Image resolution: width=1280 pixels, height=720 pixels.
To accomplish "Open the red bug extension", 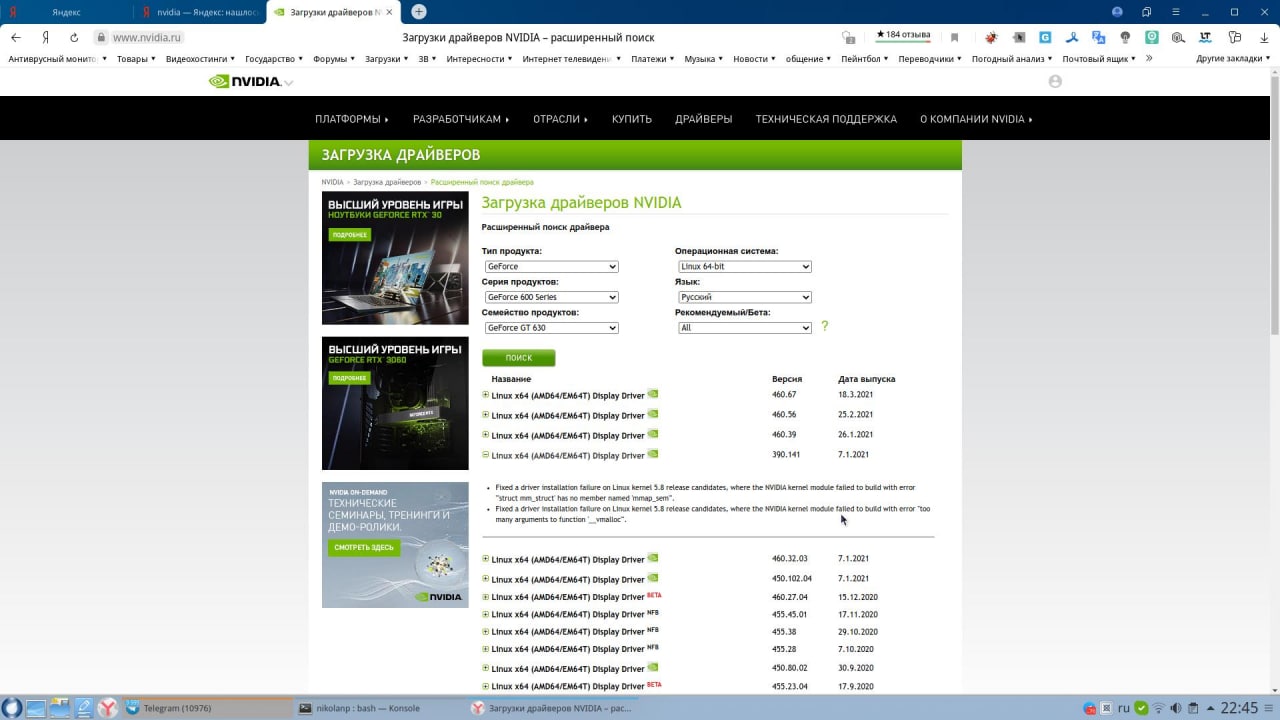I will pyautogui.click(x=991, y=37).
